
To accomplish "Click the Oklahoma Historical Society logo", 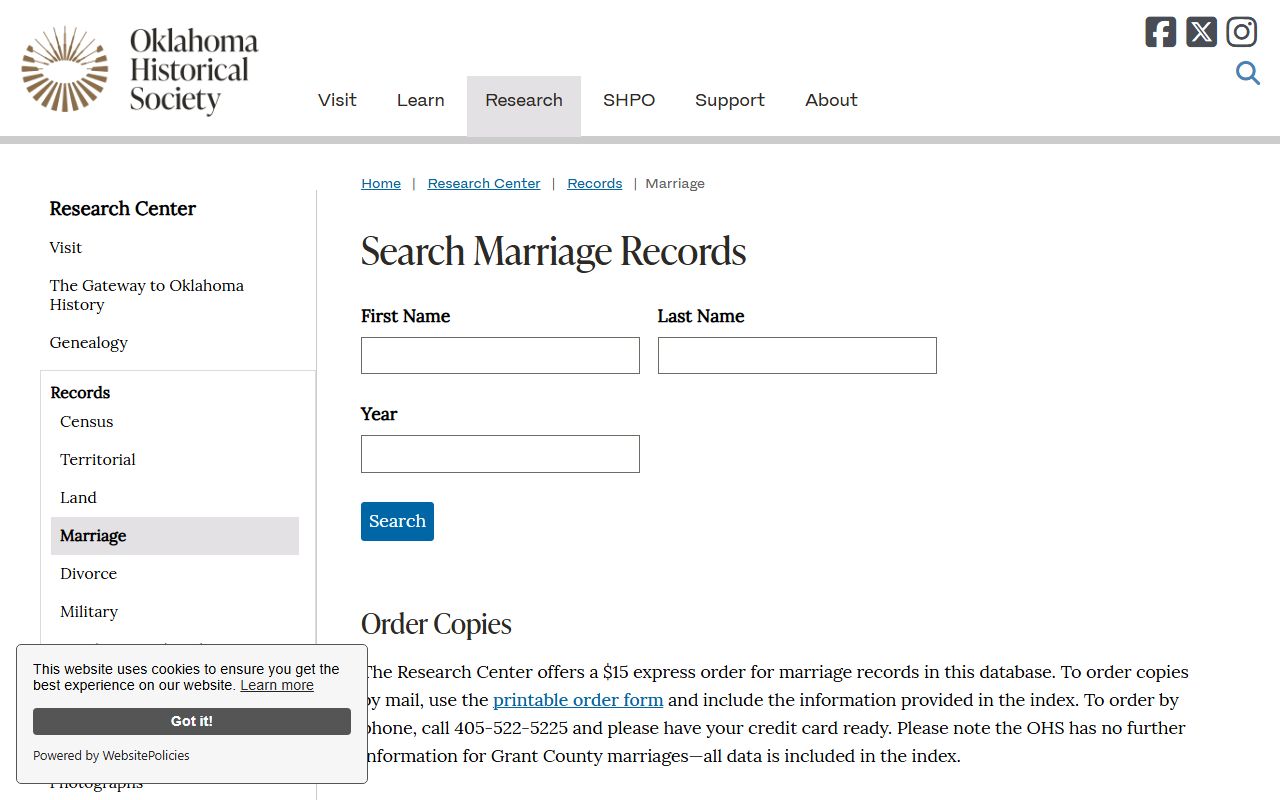I will [x=140, y=69].
